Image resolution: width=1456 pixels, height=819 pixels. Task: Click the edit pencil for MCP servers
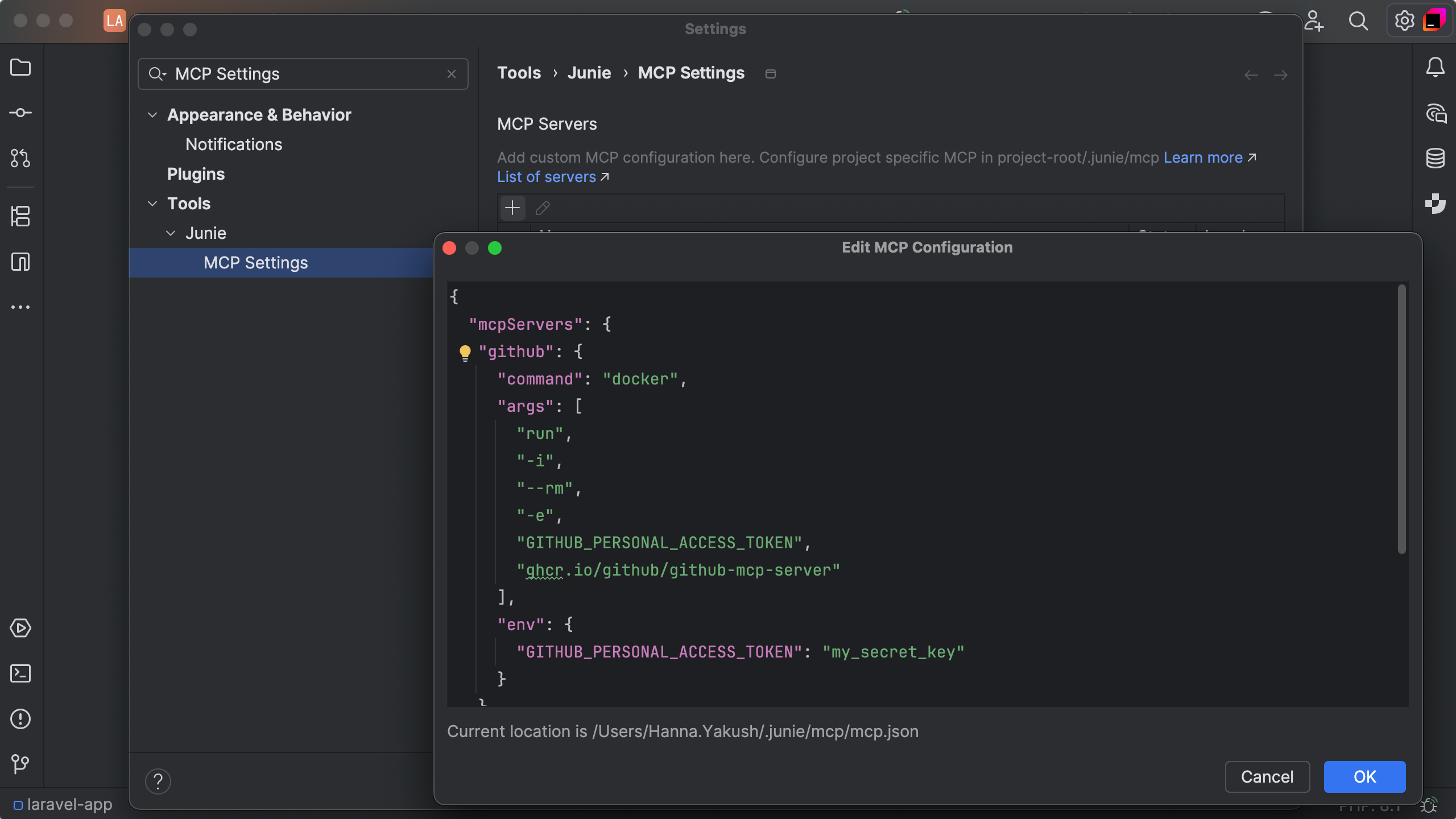point(543,208)
